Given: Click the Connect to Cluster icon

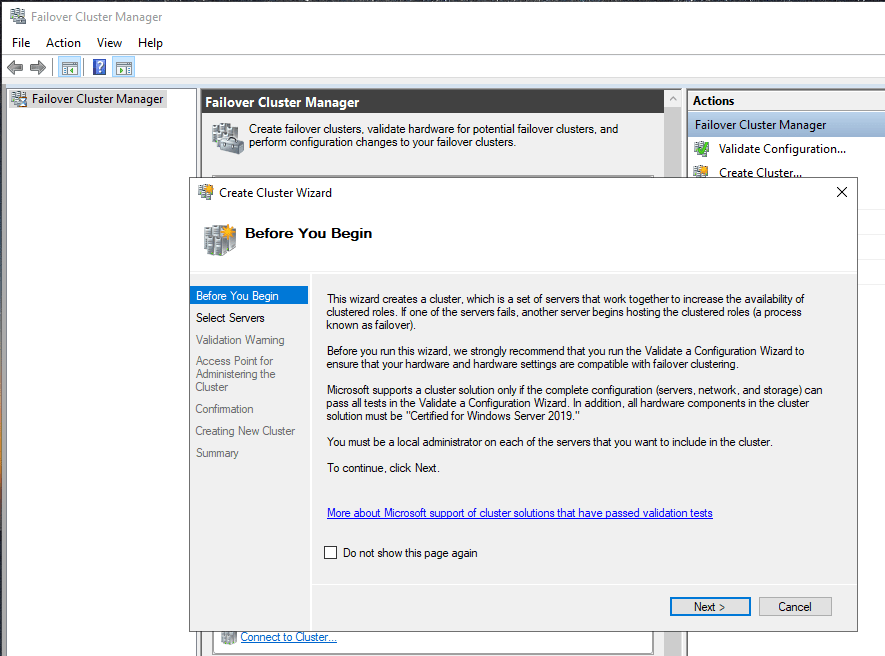Looking at the screenshot, I should pos(229,637).
